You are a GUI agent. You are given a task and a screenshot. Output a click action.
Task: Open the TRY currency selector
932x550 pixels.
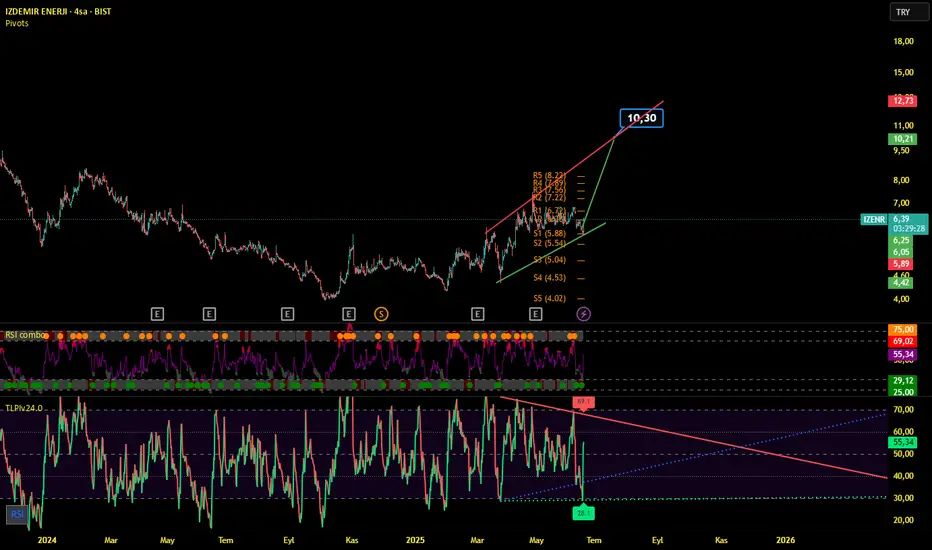pos(908,12)
